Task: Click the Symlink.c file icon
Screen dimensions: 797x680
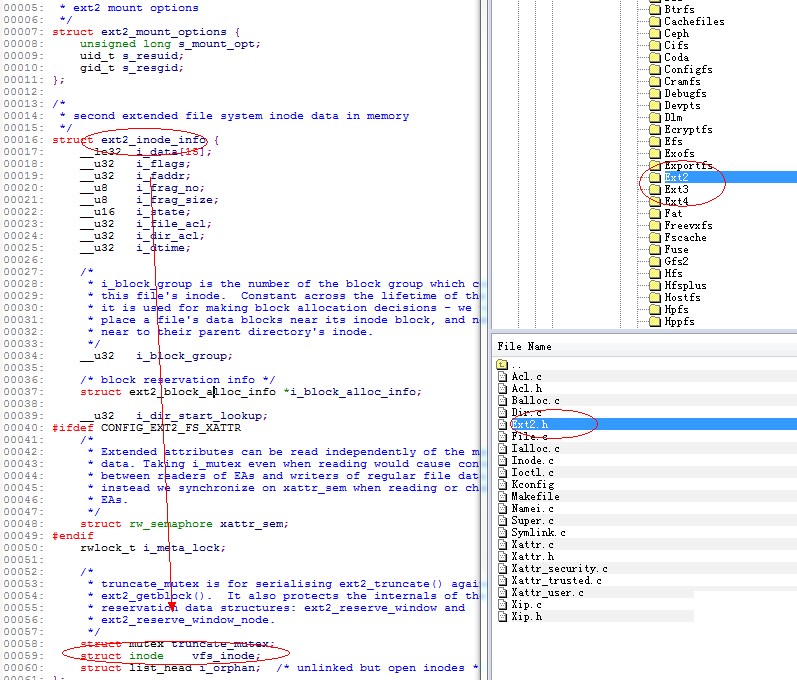Action: click(x=503, y=533)
